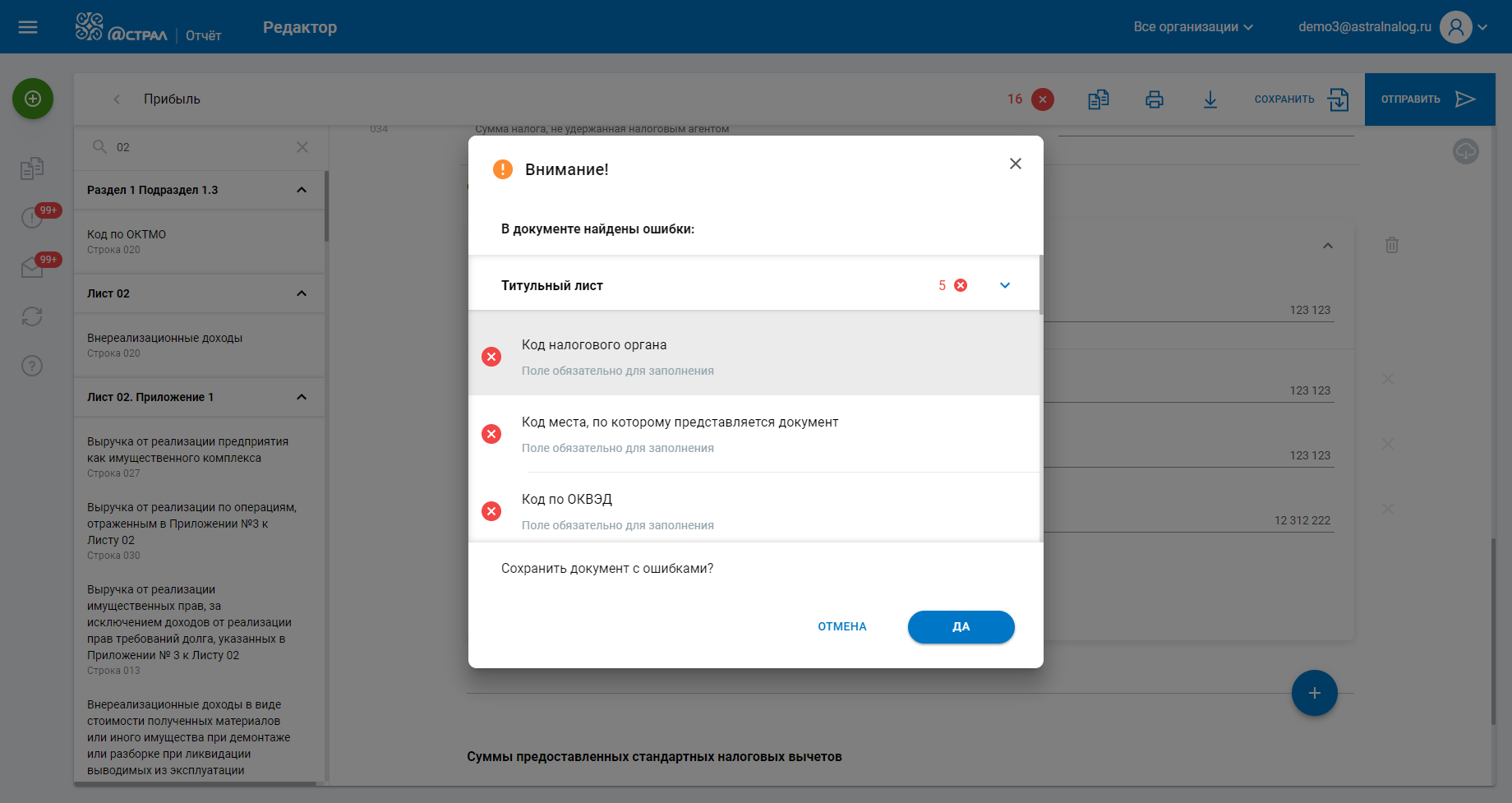The width and height of the screenshot is (1512, 803).
Task: Click the dialog error list scrollbar
Action: coord(1041,285)
